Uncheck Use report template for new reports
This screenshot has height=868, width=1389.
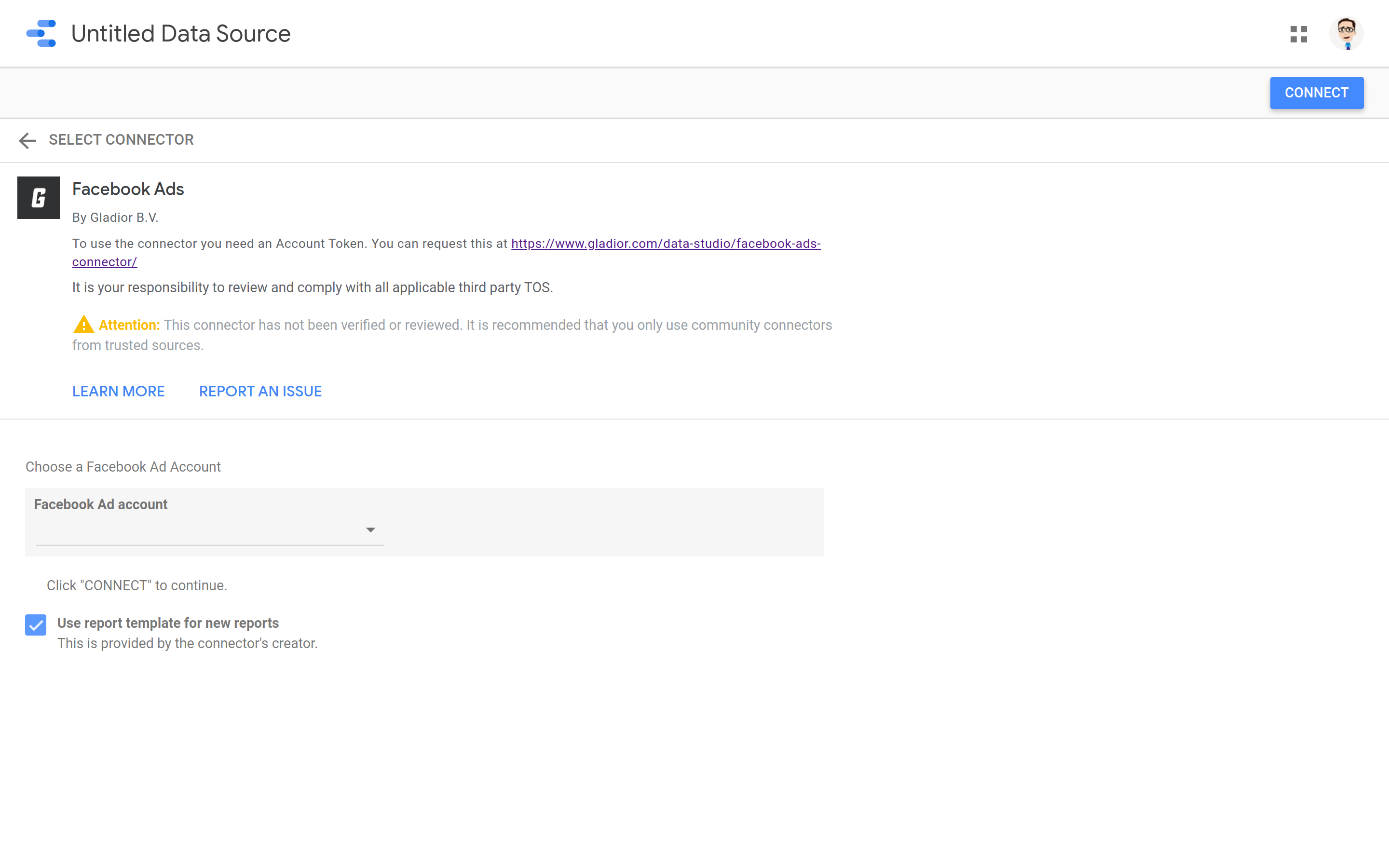pyautogui.click(x=36, y=624)
